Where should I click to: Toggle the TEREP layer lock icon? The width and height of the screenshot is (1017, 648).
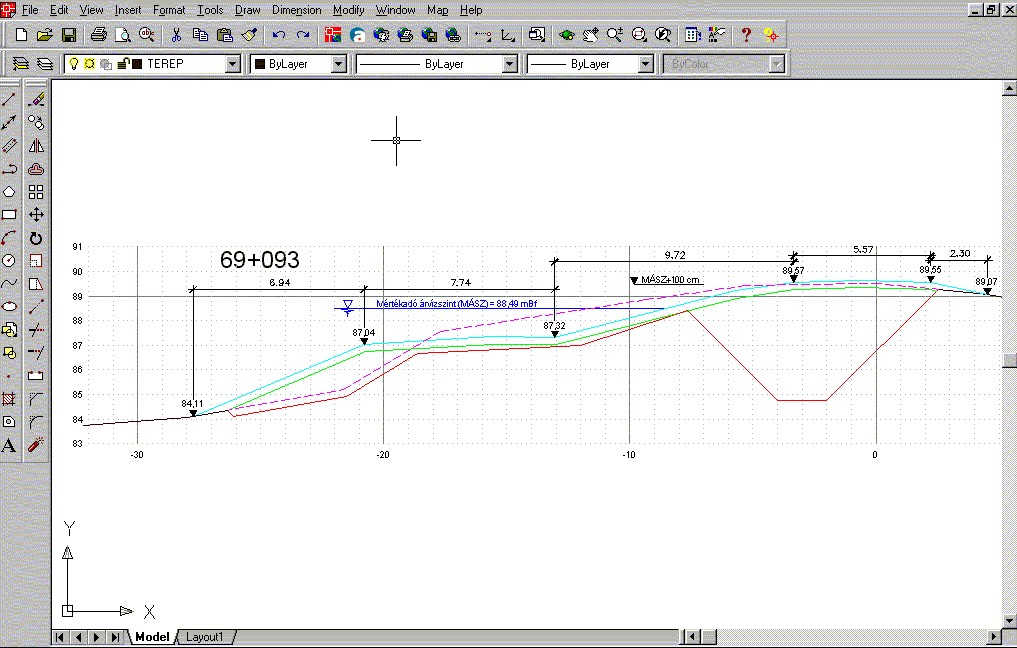point(122,64)
